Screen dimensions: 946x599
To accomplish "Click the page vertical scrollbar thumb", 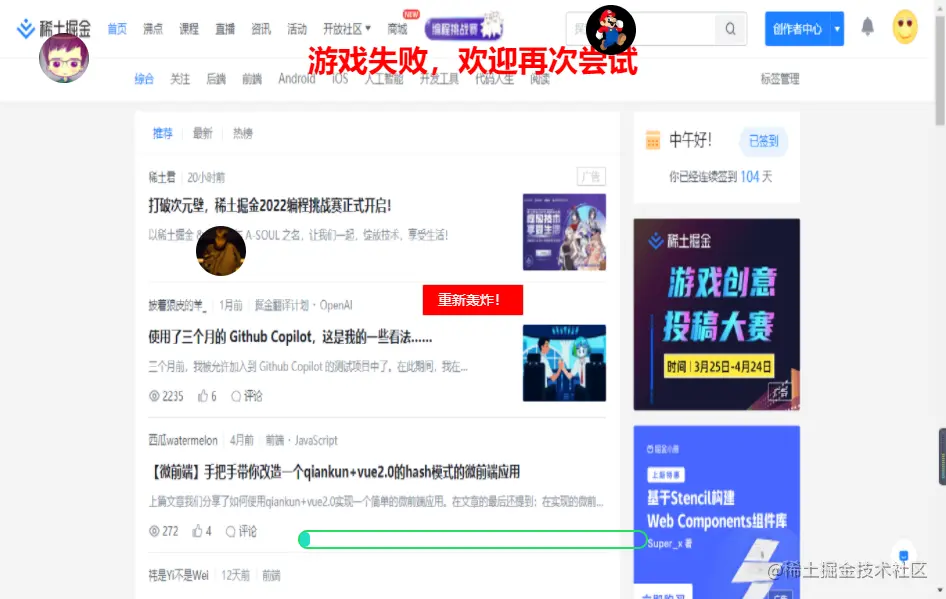I will point(940,71).
